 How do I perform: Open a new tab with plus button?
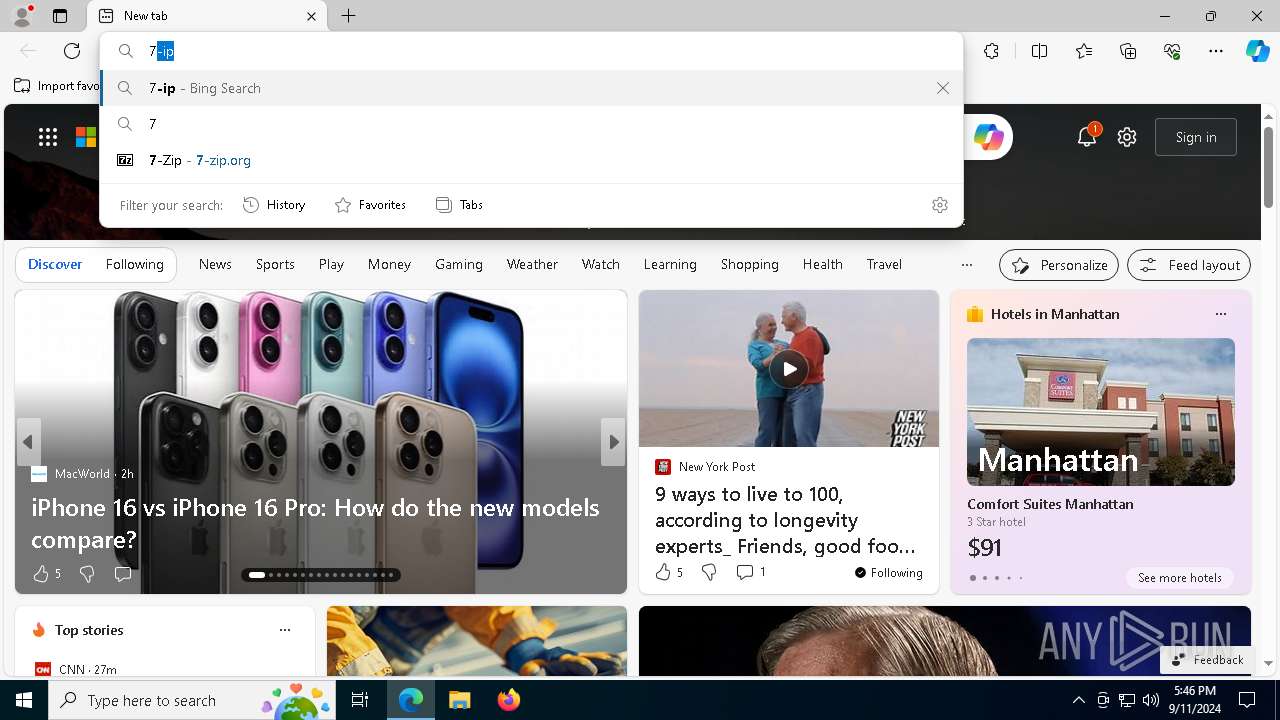(x=348, y=16)
